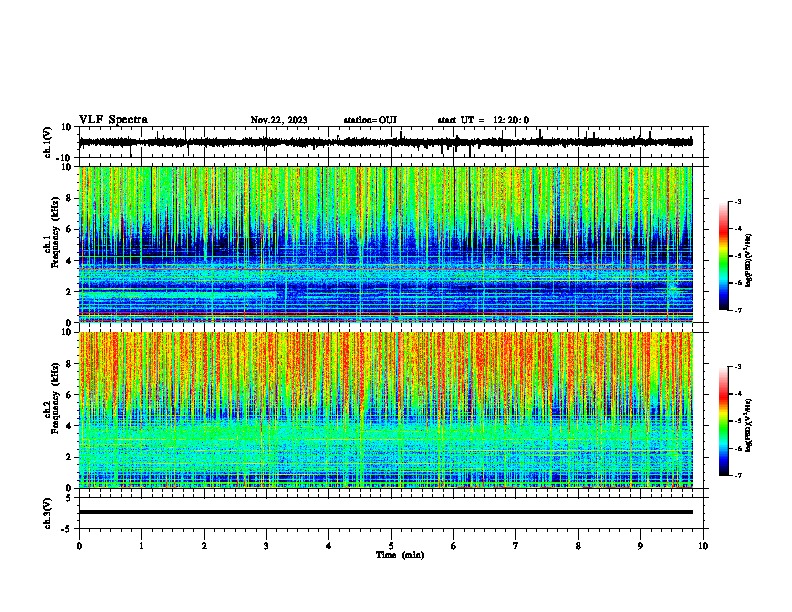Click time axis tick label "1"
The height and width of the screenshot is (612, 792).
(141, 546)
